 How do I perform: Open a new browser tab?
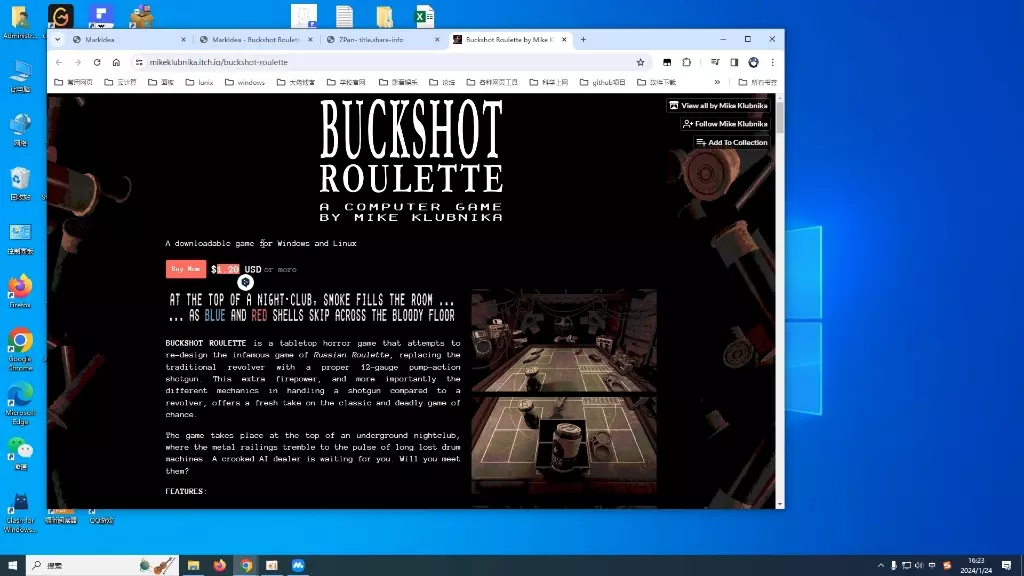click(583, 40)
